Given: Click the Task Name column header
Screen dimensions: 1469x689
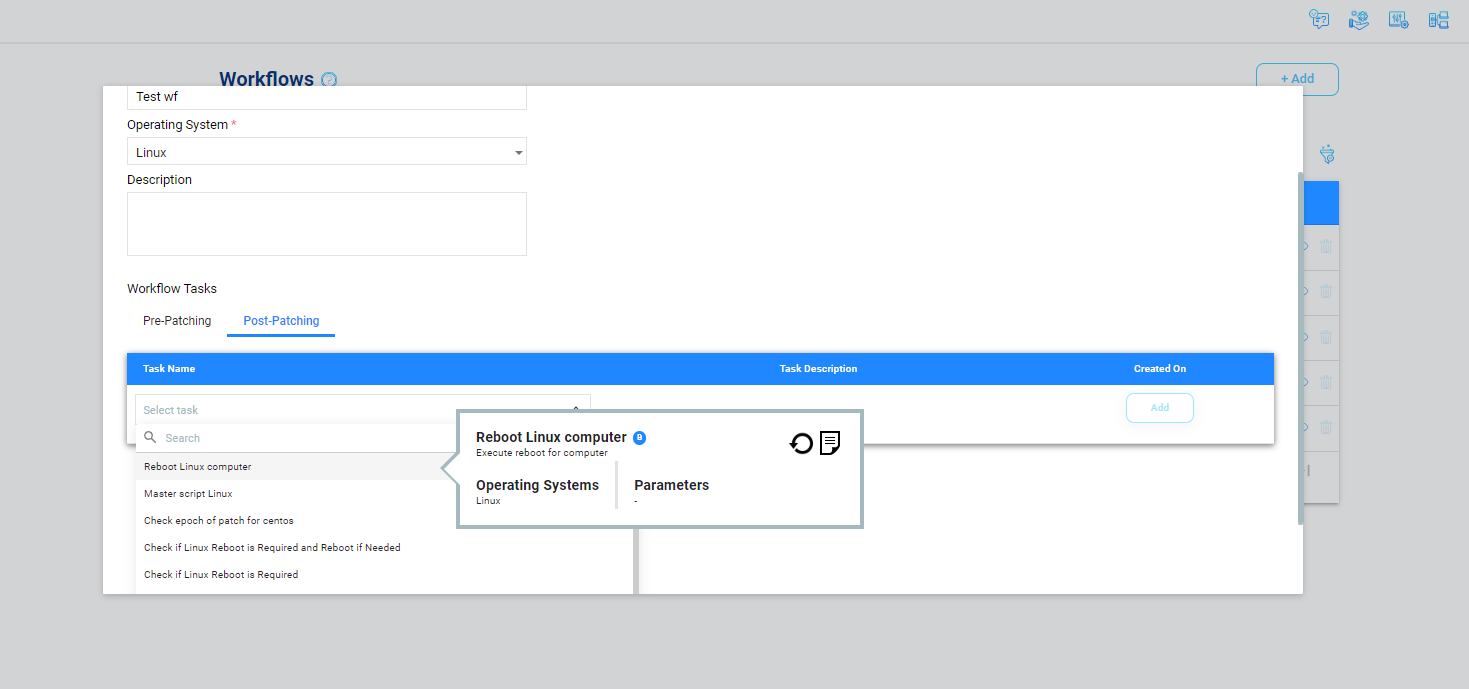Looking at the screenshot, I should (x=169, y=369).
